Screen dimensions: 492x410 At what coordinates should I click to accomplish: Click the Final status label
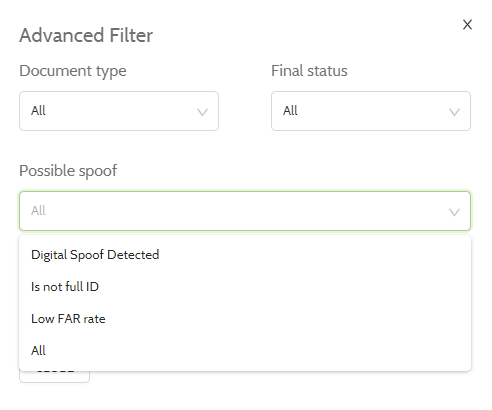tap(309, 71)
